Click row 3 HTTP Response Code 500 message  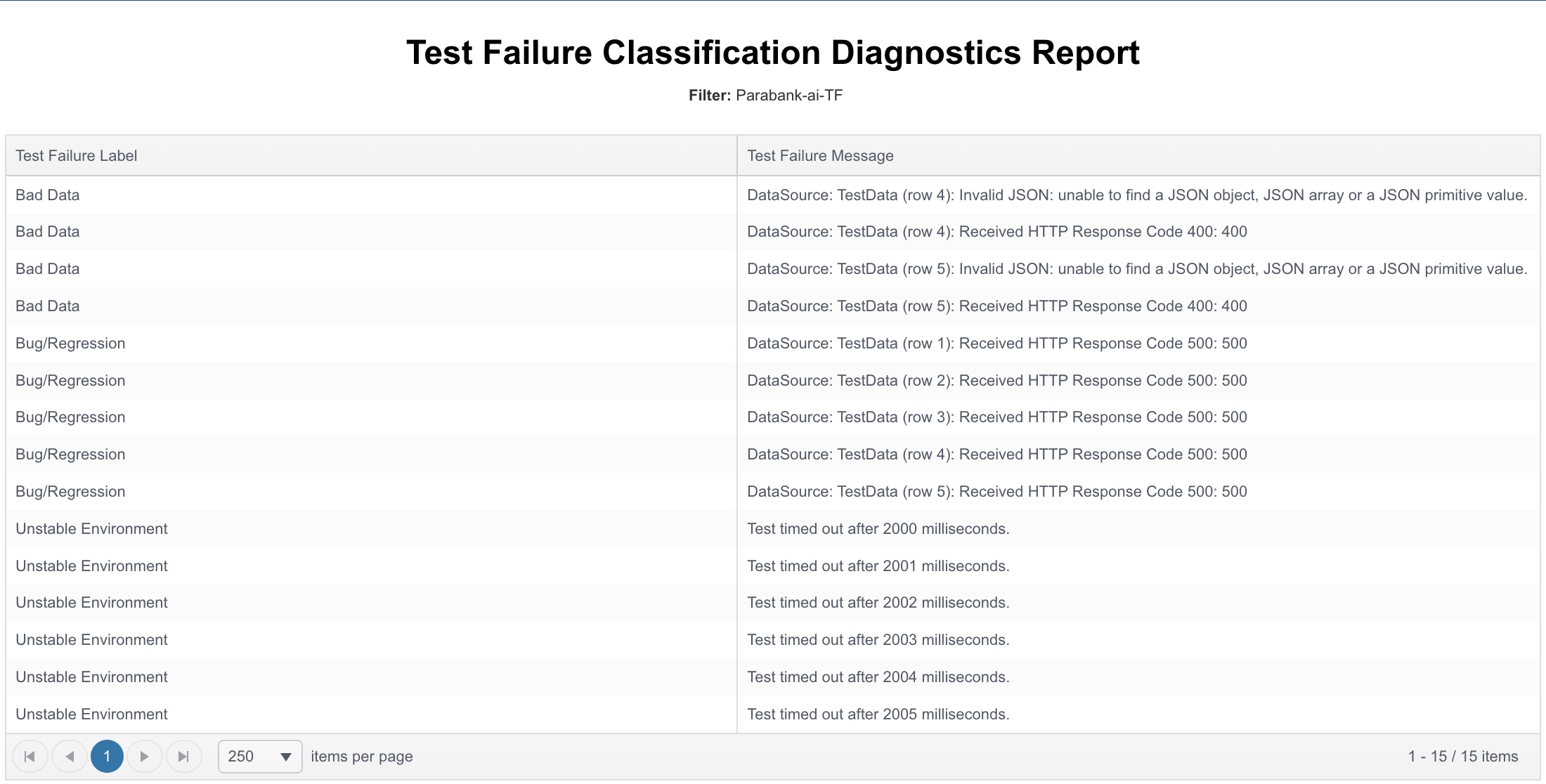coord(997,417)
